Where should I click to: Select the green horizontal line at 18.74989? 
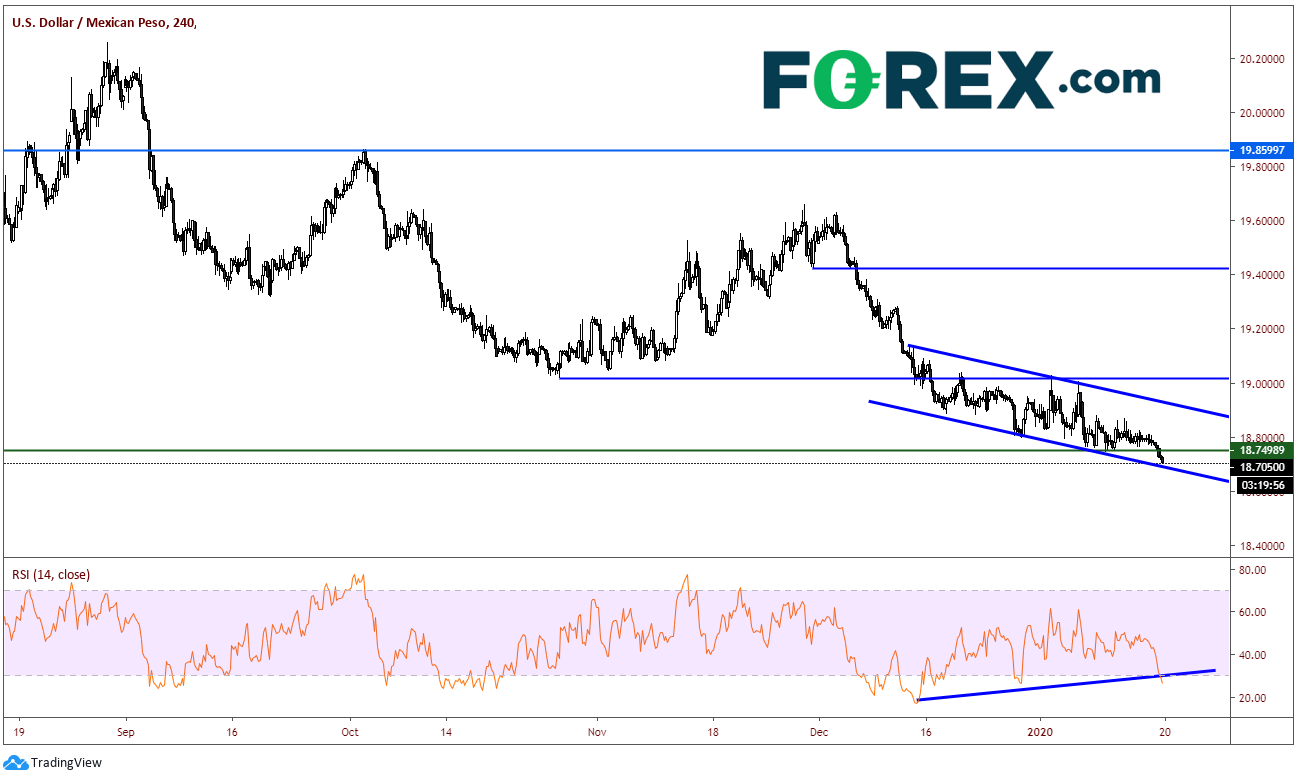(615, 450)
